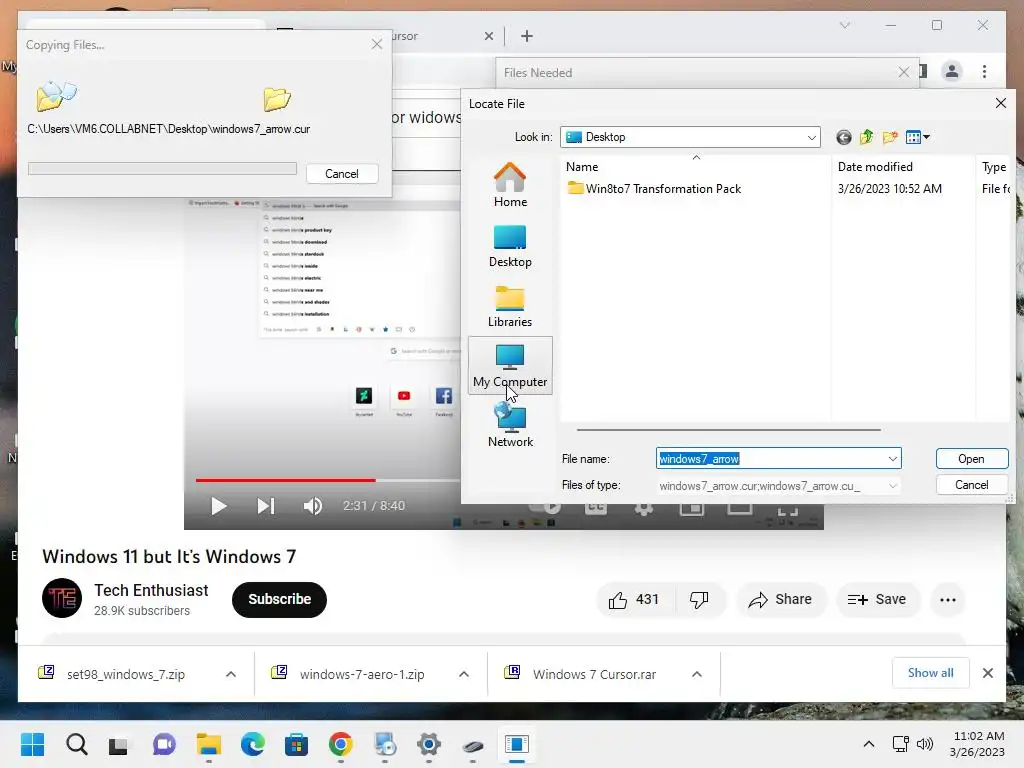Expand File name dropdown arrow
The image size is (1024, 768).
coord(893,458)
